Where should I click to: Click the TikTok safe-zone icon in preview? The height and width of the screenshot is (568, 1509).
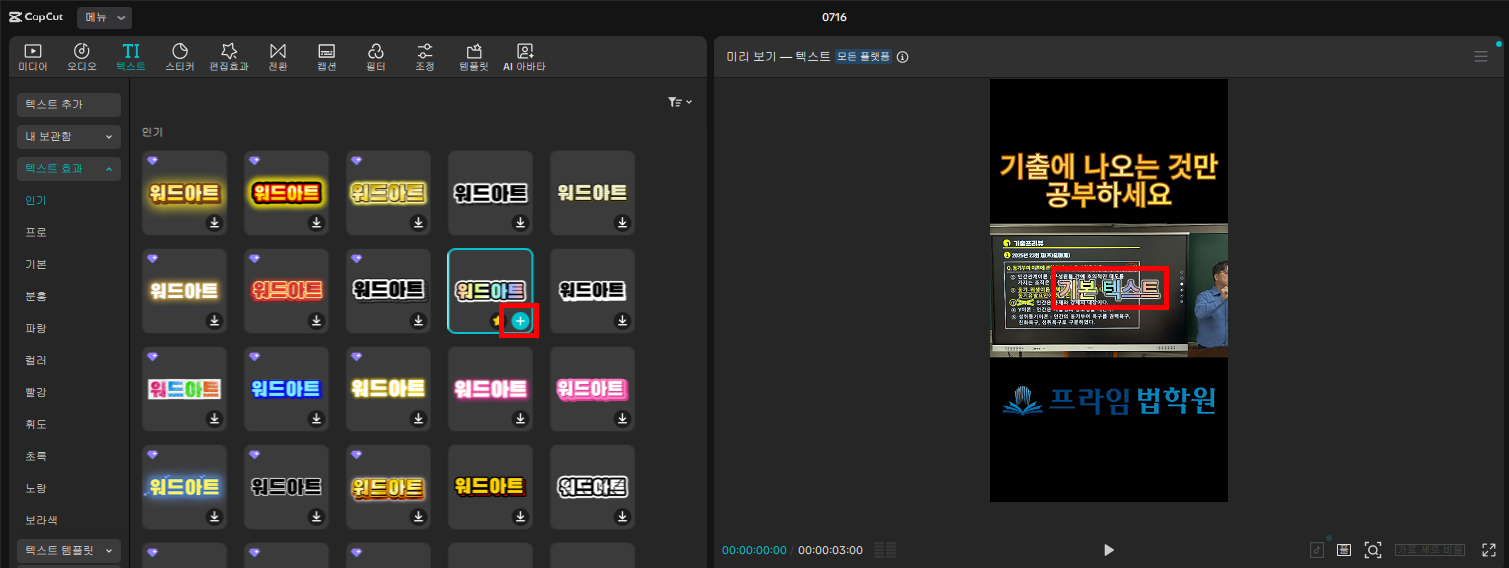pos(1317,550)
